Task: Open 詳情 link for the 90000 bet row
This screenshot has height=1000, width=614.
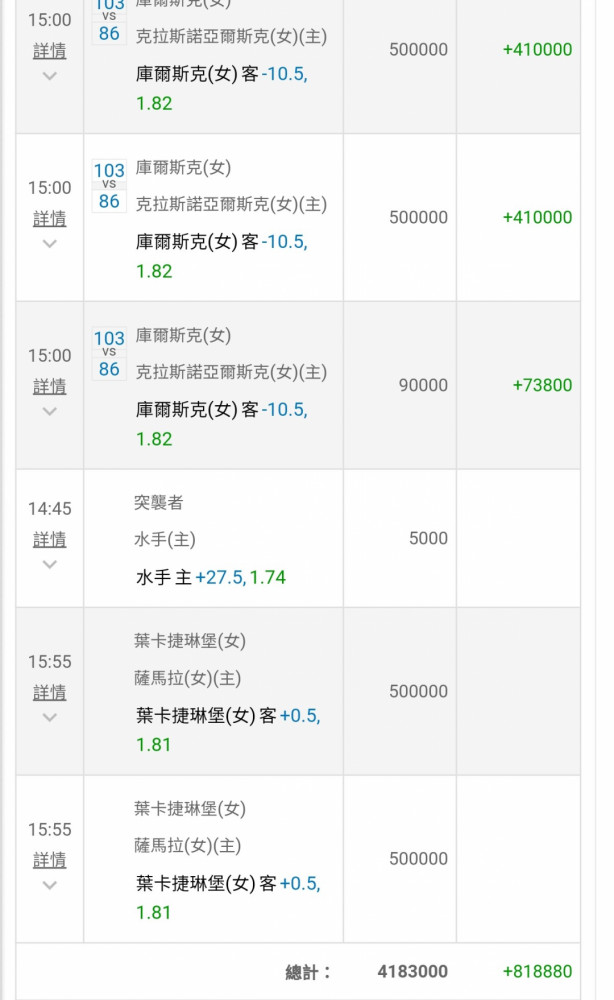Action: coord(50,386)
